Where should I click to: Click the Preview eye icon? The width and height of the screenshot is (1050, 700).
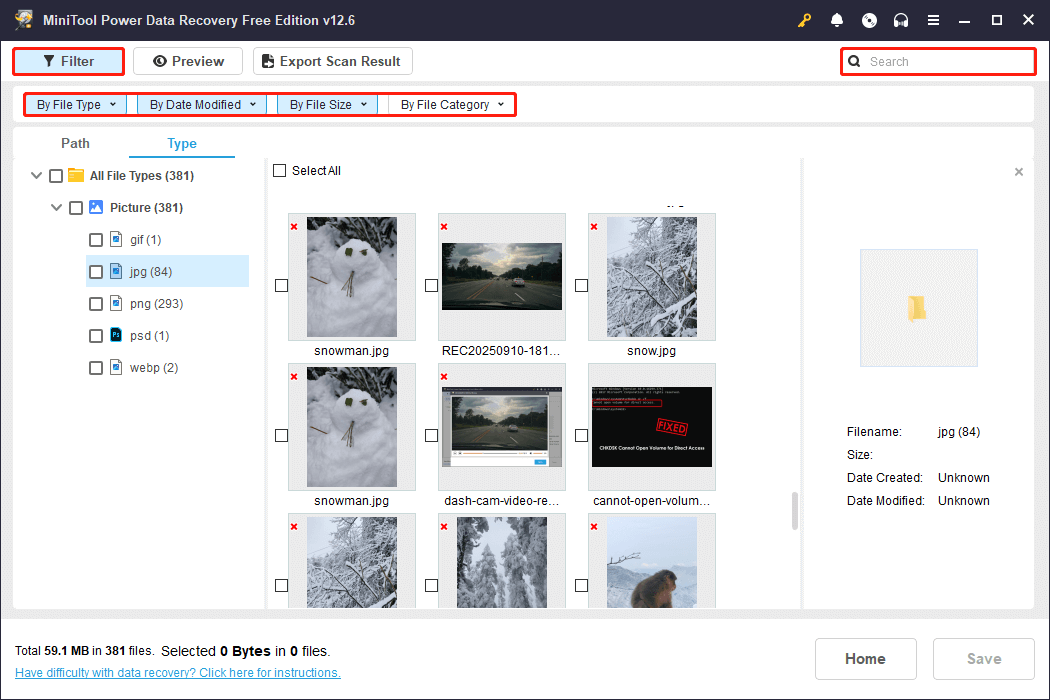click(158, 61)
